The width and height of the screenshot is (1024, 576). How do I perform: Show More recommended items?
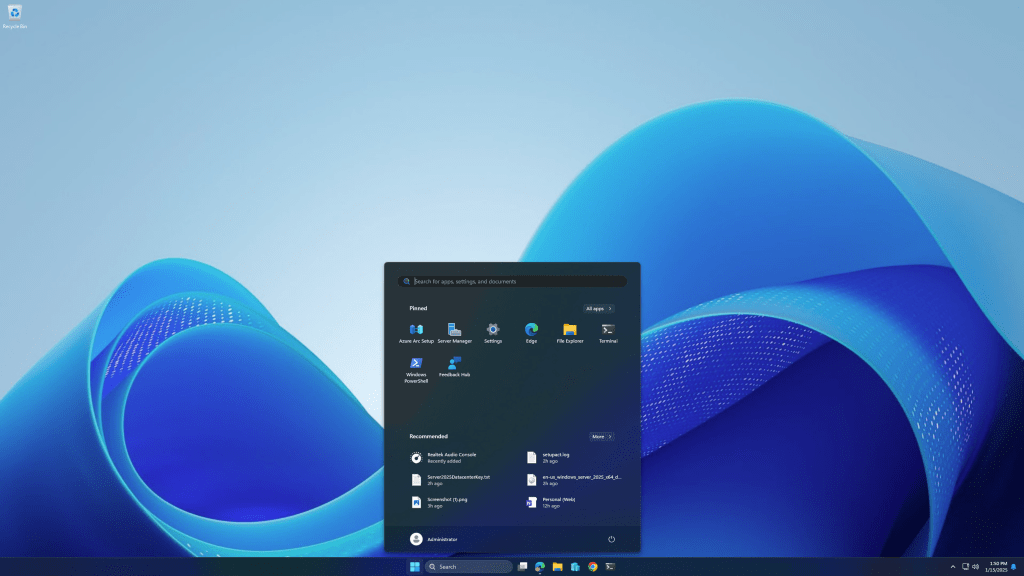(601, 436)
